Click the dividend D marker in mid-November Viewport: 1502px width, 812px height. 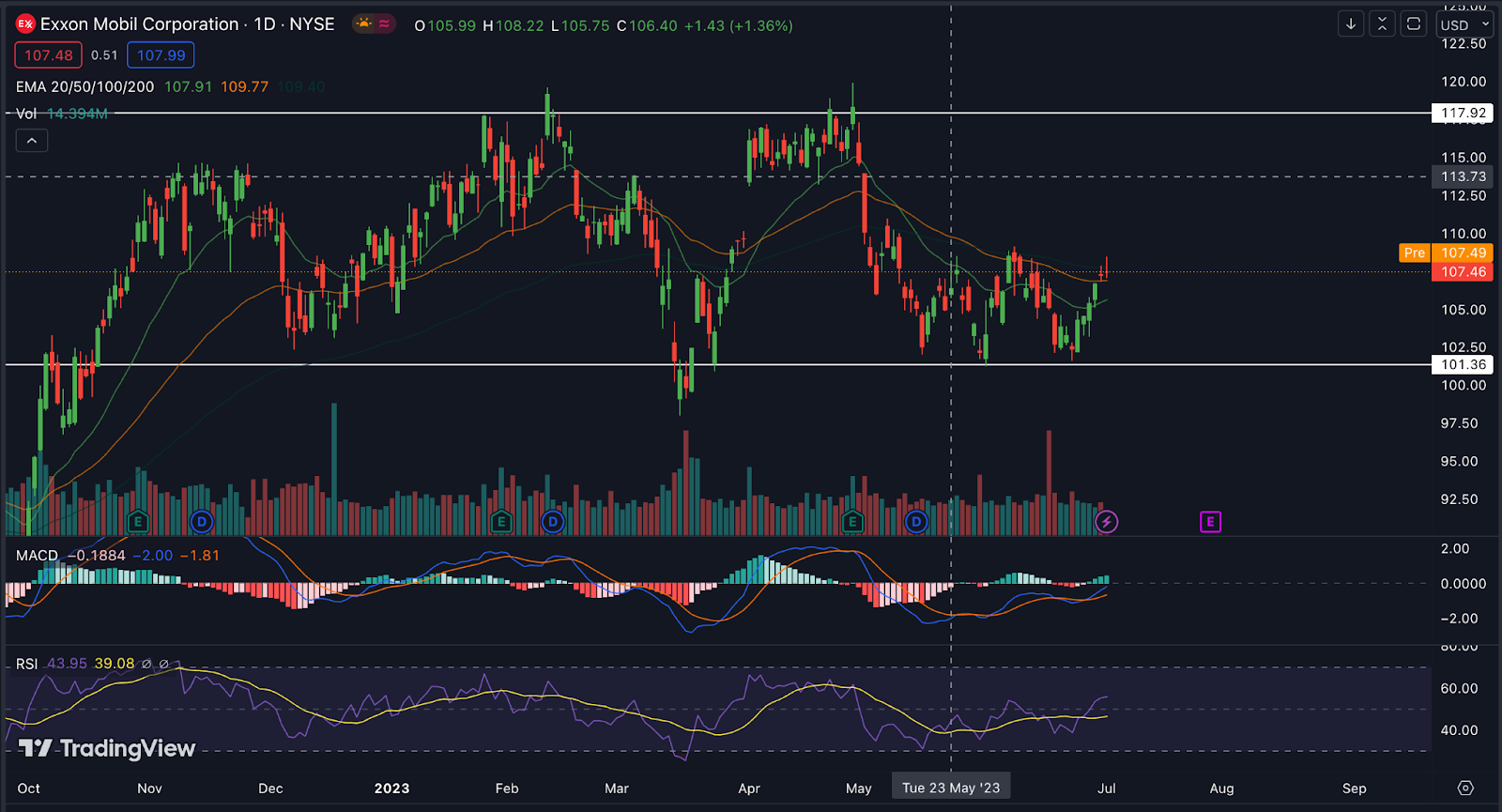(x=202, y=522)
